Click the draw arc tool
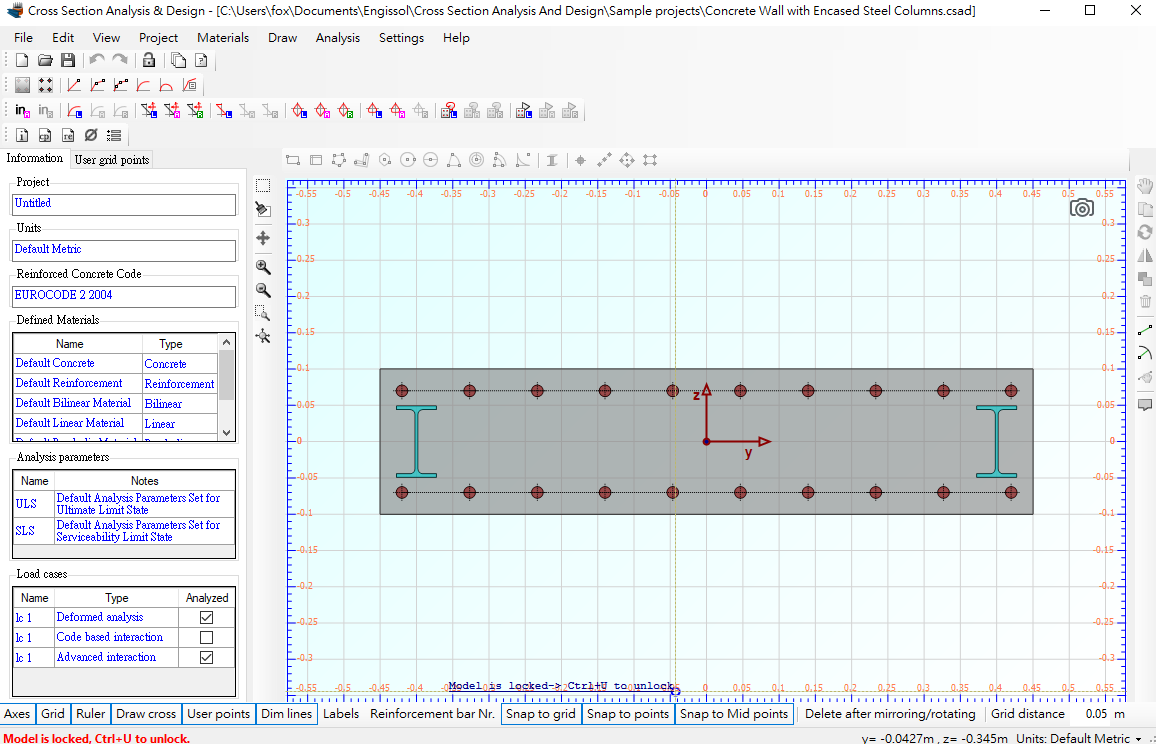The width and height of the screenshot is (1156, 744). (x=1144, y=353)
